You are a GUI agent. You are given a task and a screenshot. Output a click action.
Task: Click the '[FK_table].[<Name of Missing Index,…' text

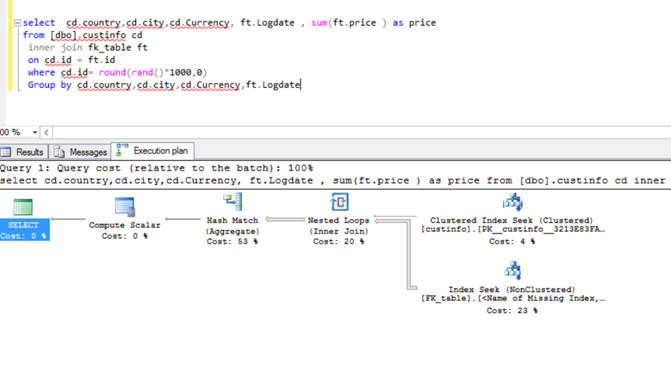click(x=513, y=298)
